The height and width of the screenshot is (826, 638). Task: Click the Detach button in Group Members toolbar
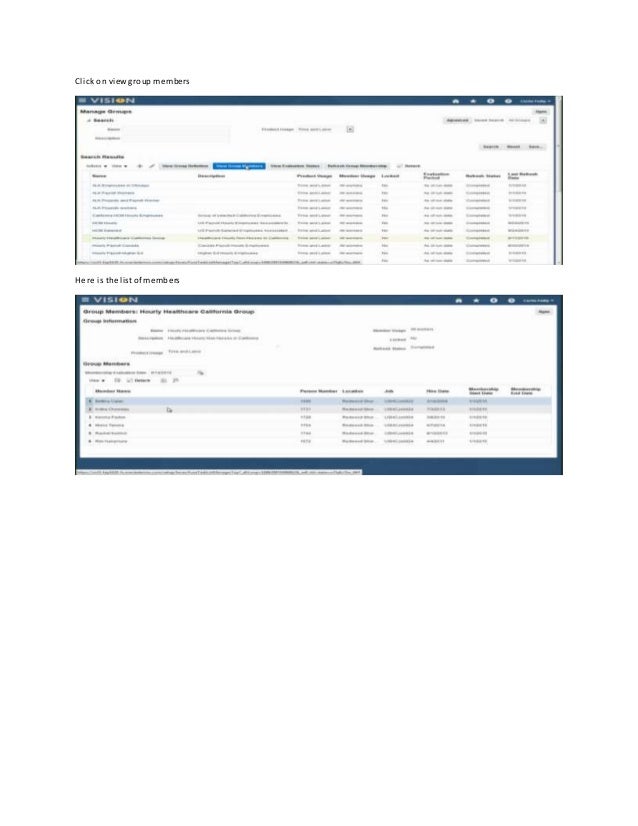point(139,380)
